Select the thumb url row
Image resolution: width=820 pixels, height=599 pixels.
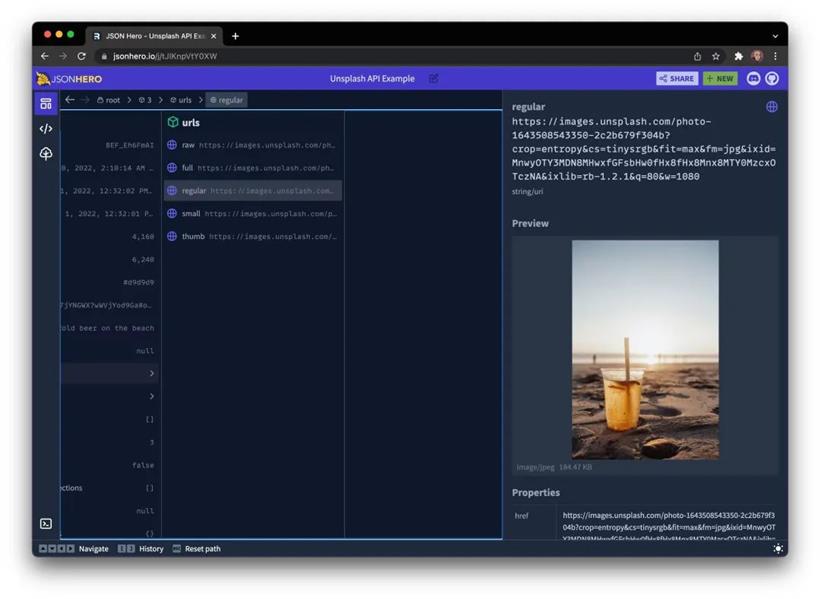253,236
